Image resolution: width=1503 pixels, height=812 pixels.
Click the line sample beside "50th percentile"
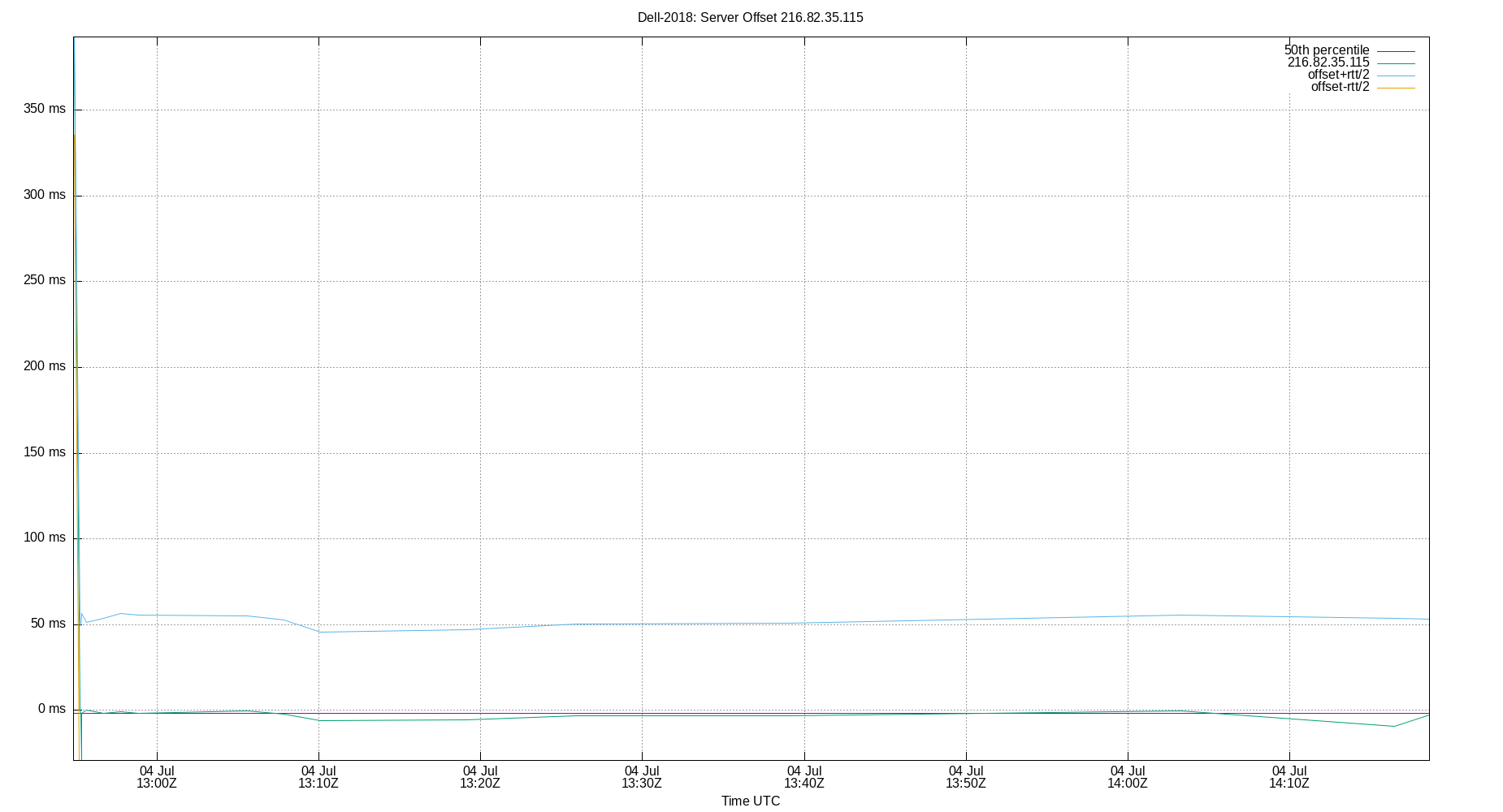pyautogui.click(x=1396, y=51)
